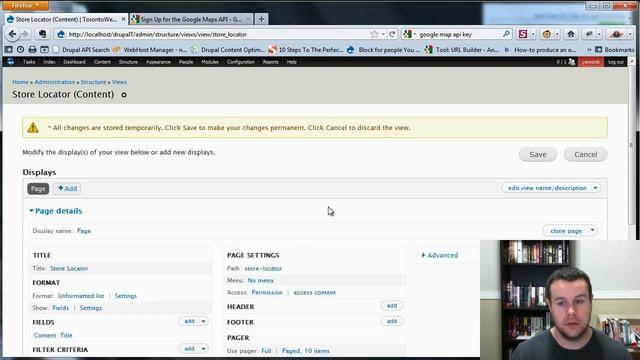Open the edit view name/description dropdown arrow
Screen dimensions: 640x360
pos(596,188)
